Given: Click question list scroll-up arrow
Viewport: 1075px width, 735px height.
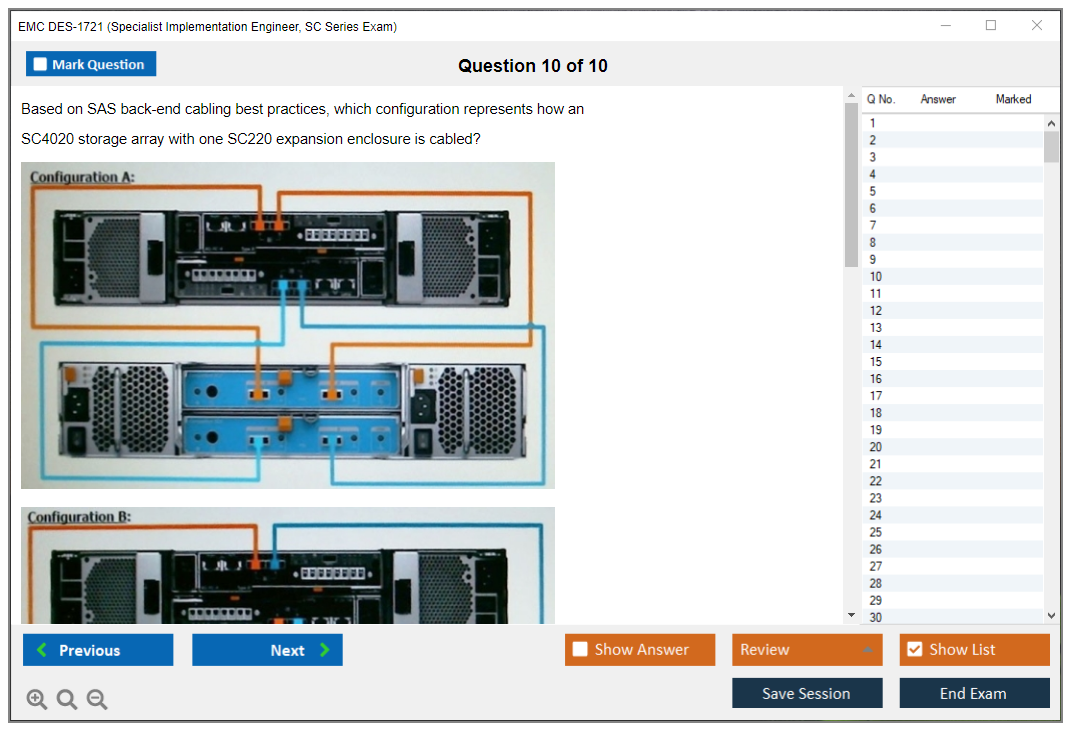Looking at the screenshot, I should tap(1051, 123).
